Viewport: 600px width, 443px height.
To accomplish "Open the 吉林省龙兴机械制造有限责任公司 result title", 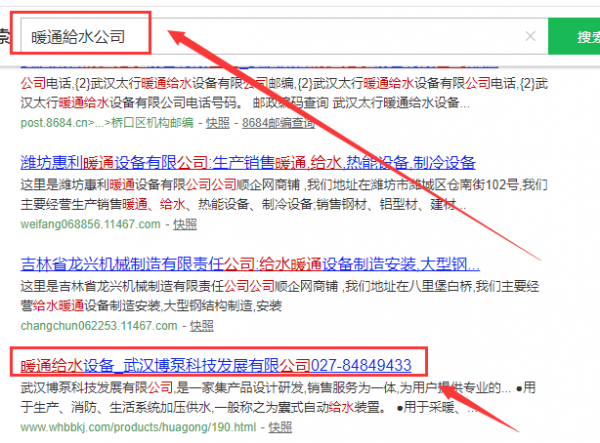I will tap(250, 266).
